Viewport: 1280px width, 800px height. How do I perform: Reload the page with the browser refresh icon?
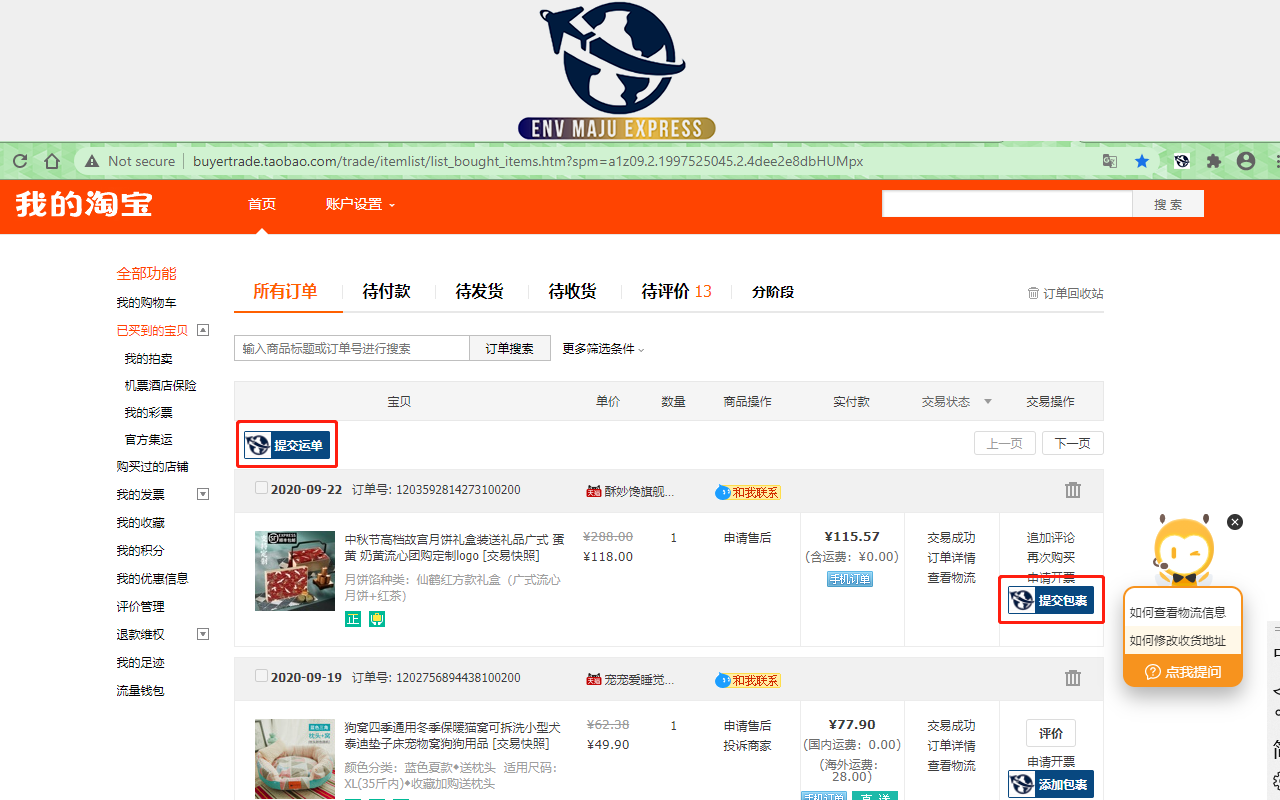18,161
